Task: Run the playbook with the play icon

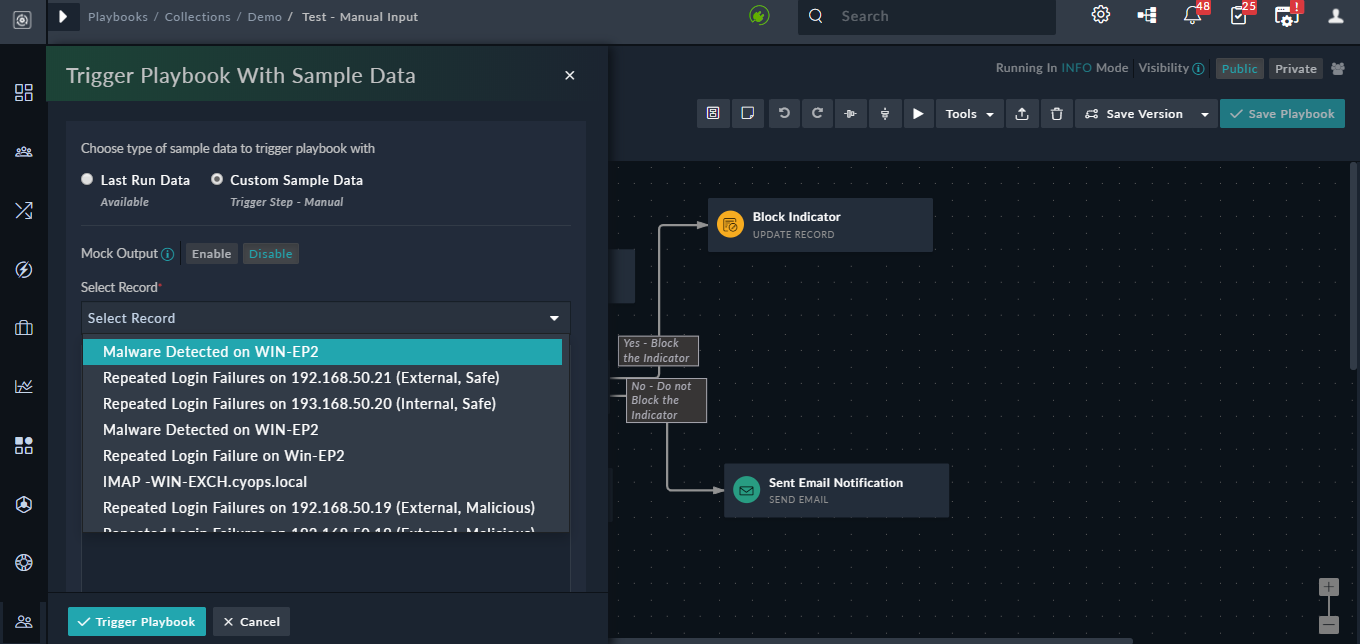Action: pos(918,113)
